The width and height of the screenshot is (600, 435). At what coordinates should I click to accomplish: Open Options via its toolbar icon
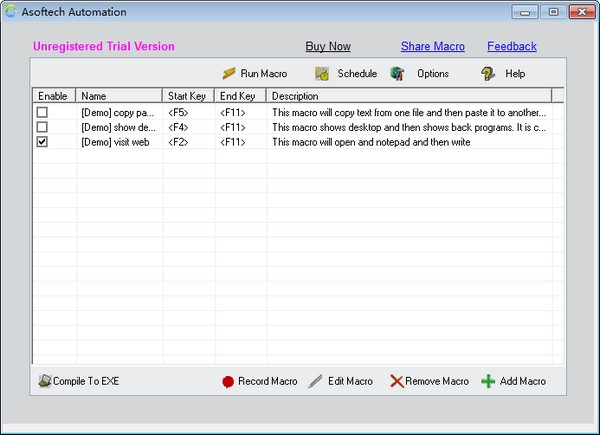397,73
